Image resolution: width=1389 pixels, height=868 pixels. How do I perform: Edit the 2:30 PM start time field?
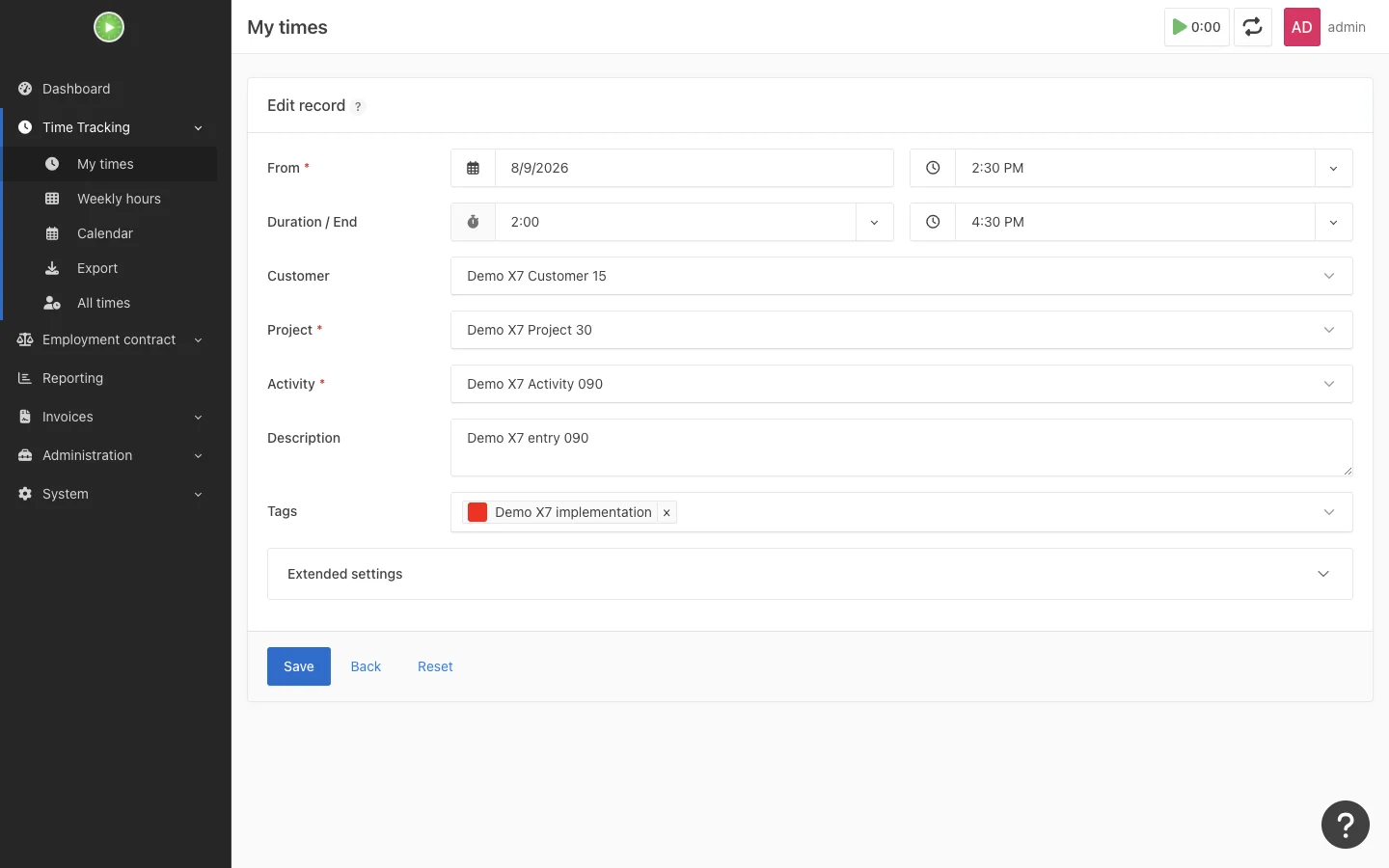(1134, 168)
